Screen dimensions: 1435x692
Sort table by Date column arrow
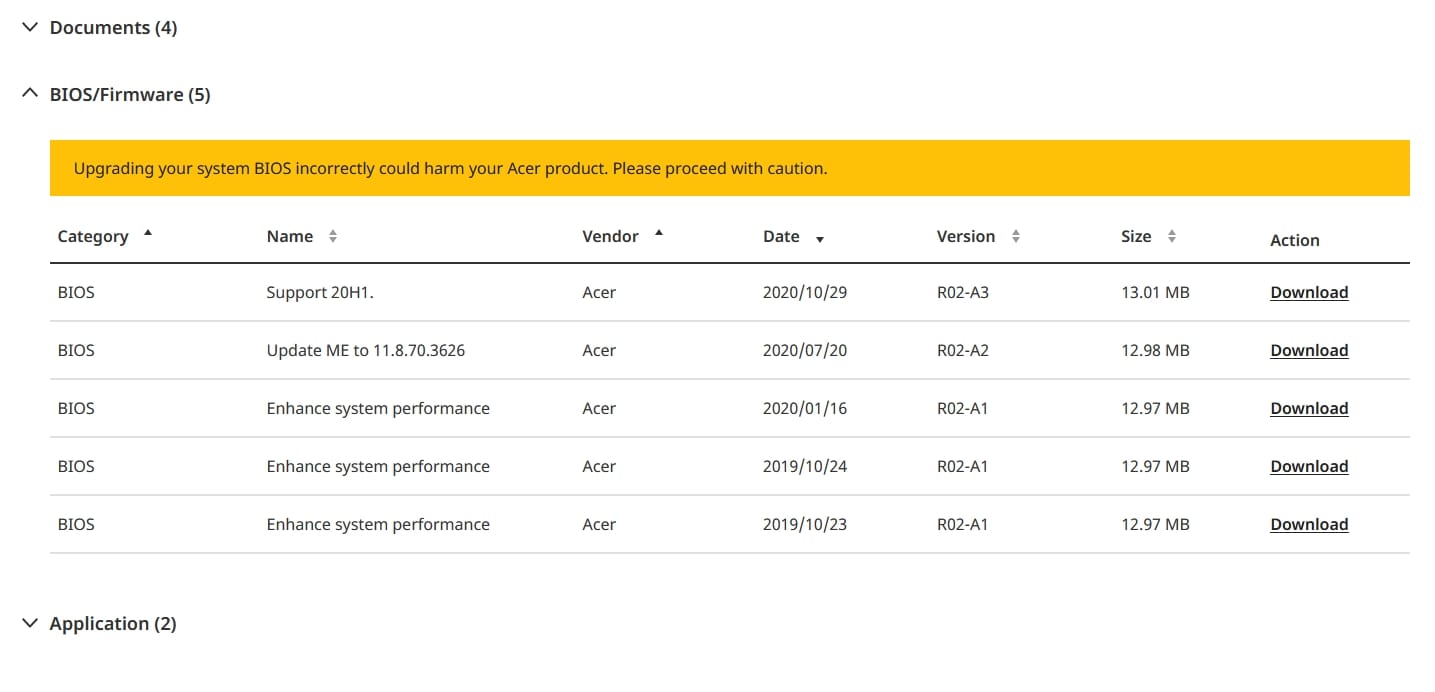819,240
